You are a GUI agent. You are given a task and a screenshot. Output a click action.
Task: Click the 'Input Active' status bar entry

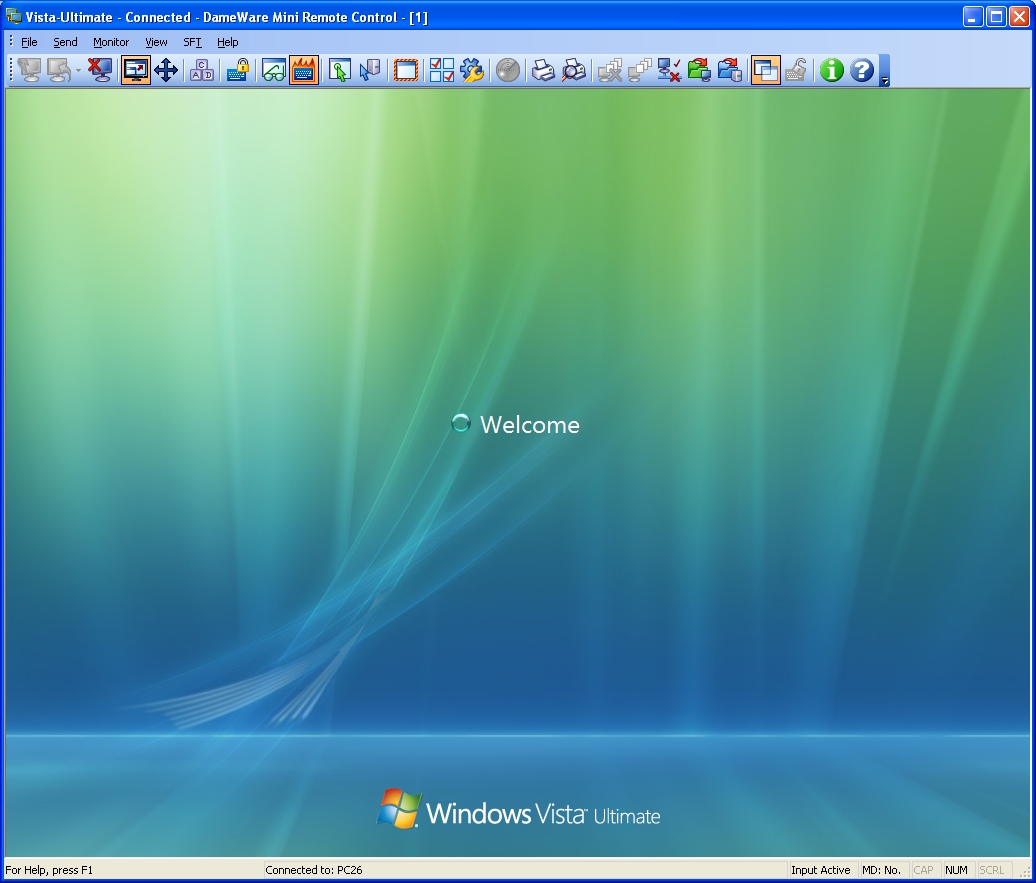pos(821,870)
